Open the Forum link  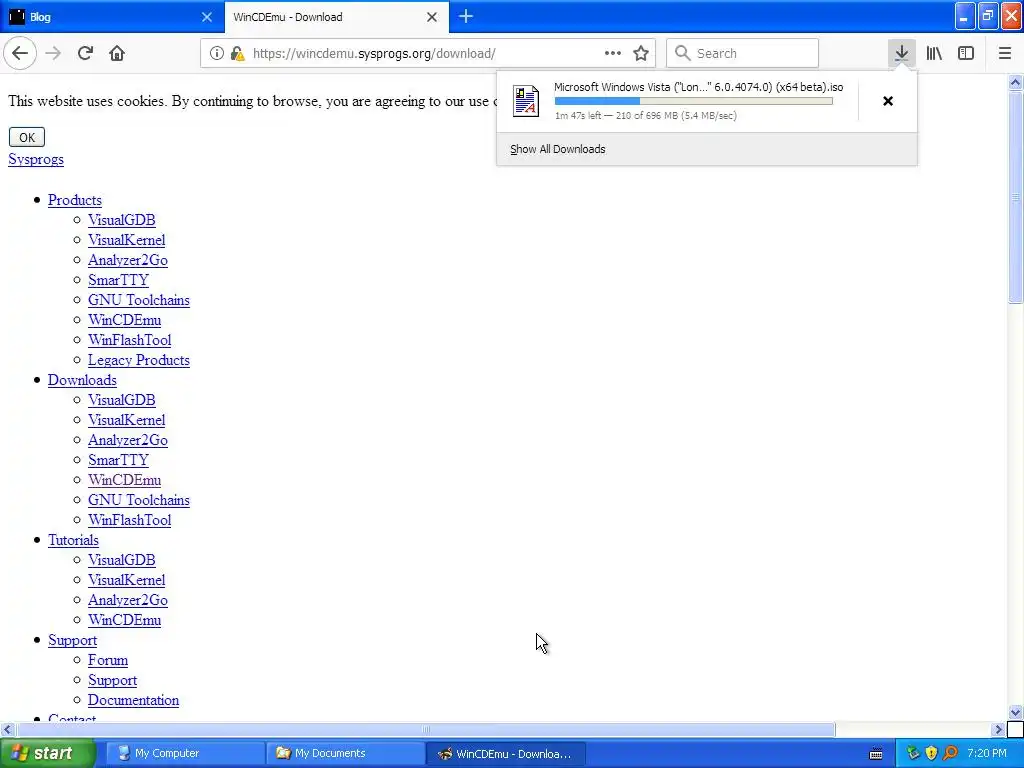[108, 660]
